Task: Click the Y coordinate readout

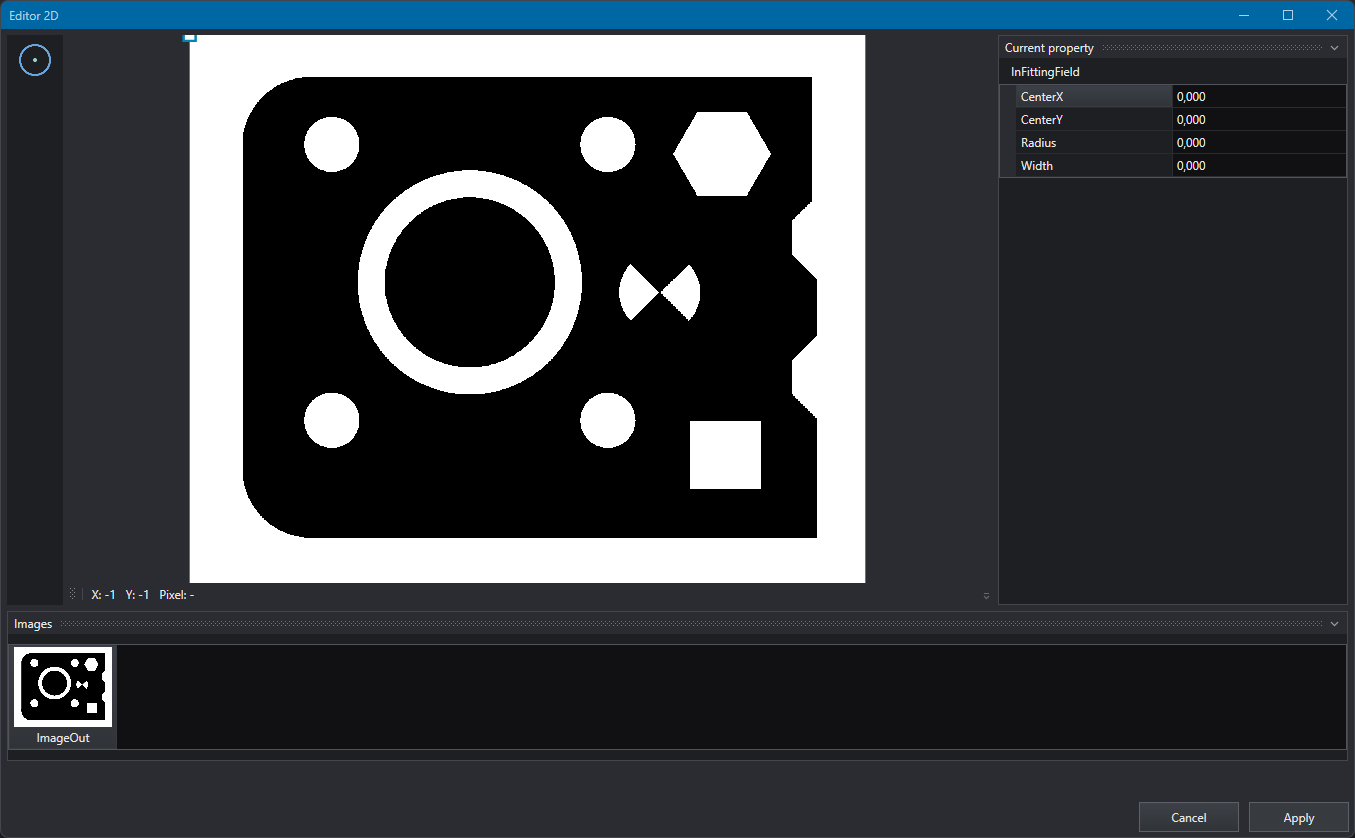Action: 137,595
